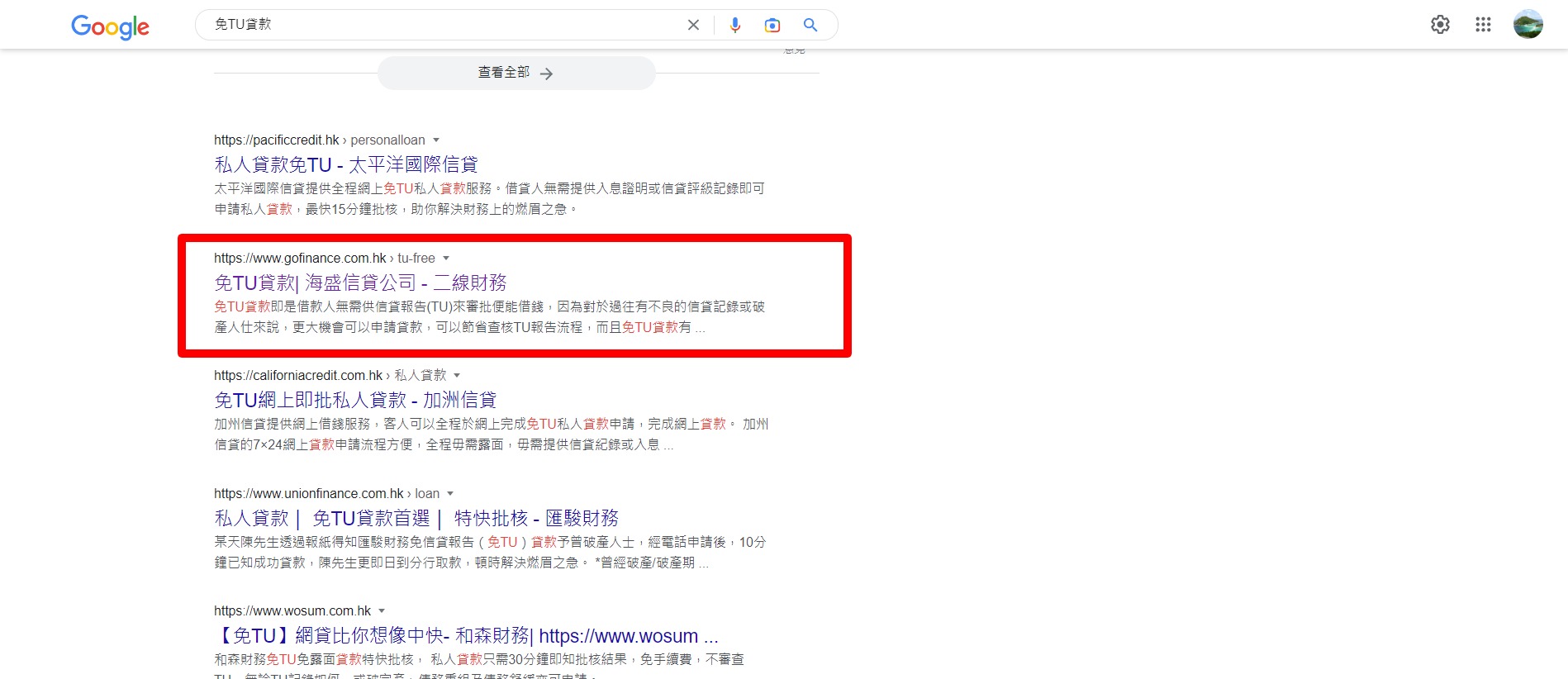
Task: Expand options arrow beside pacificcredit.hk URL
Action: [x=436, y=140]
